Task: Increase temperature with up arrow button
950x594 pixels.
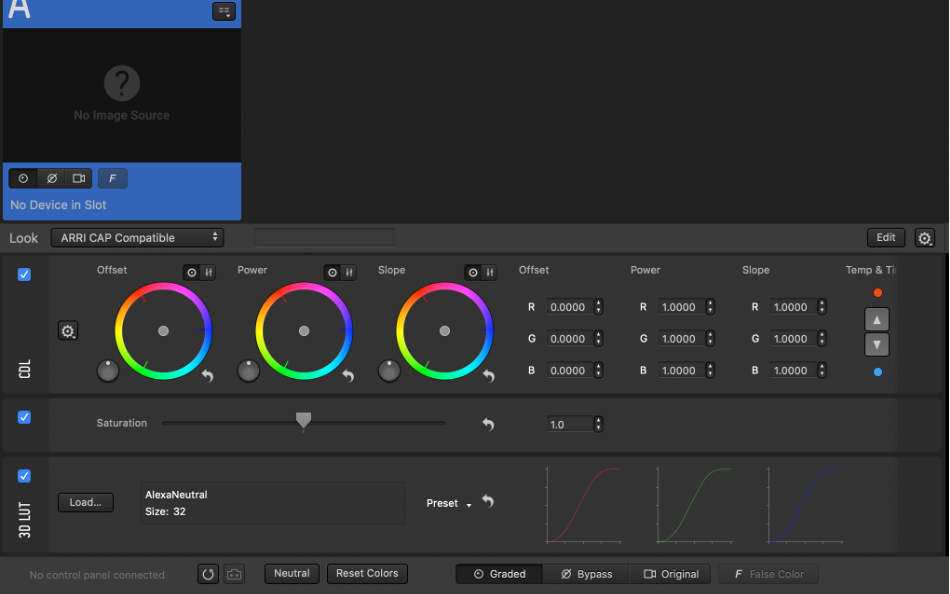Action: click(877, 319)
